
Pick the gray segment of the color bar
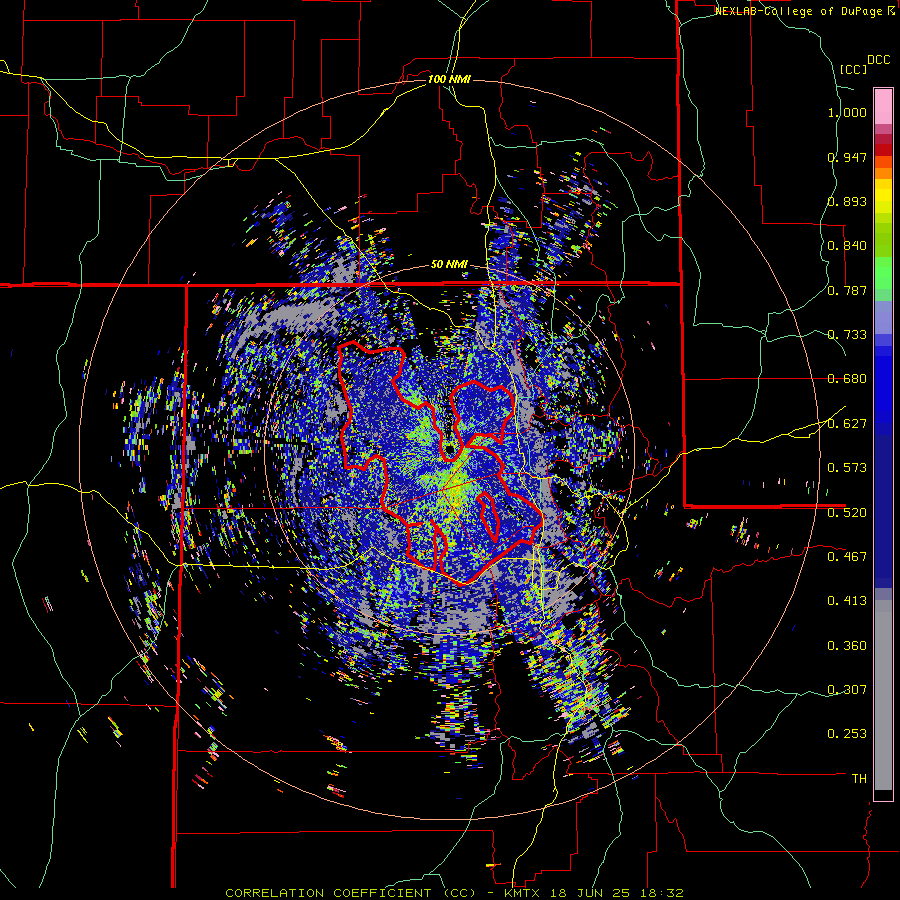pyautogui.click(x=883, y=695)
